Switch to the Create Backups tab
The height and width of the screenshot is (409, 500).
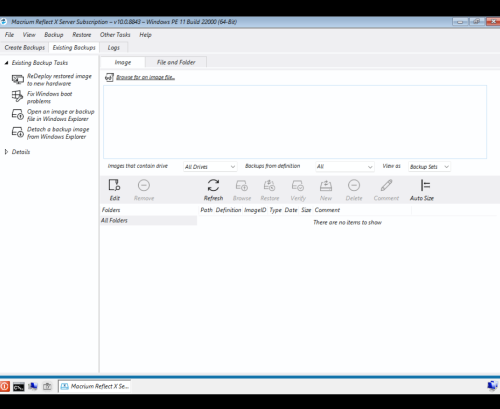click(25, 48)
